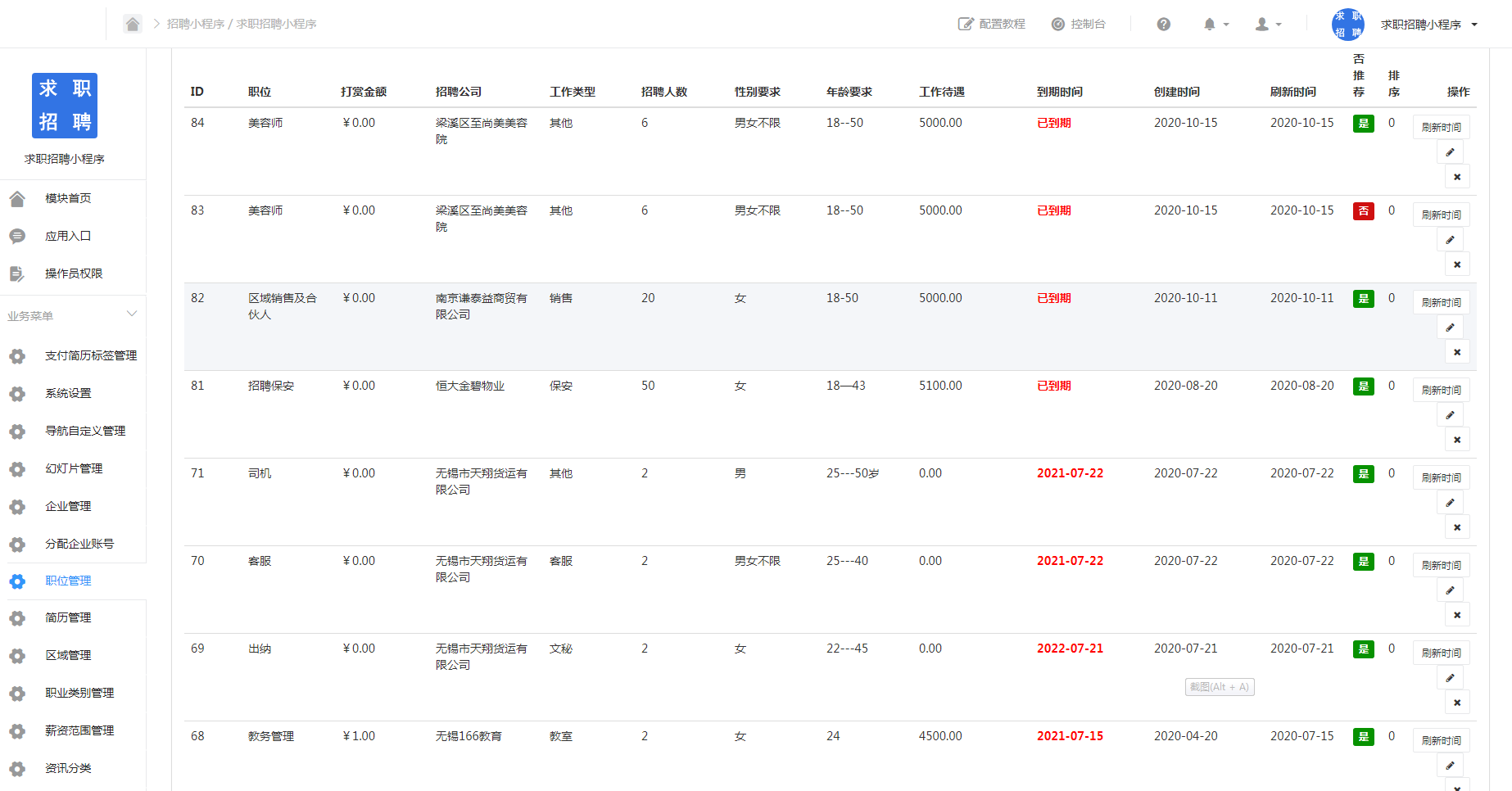The height and width of the screenshot is (791, 1512).
Task: Click the 求职招聘 sidebar logo thumbnail
Action: click(x=65, y=106)
